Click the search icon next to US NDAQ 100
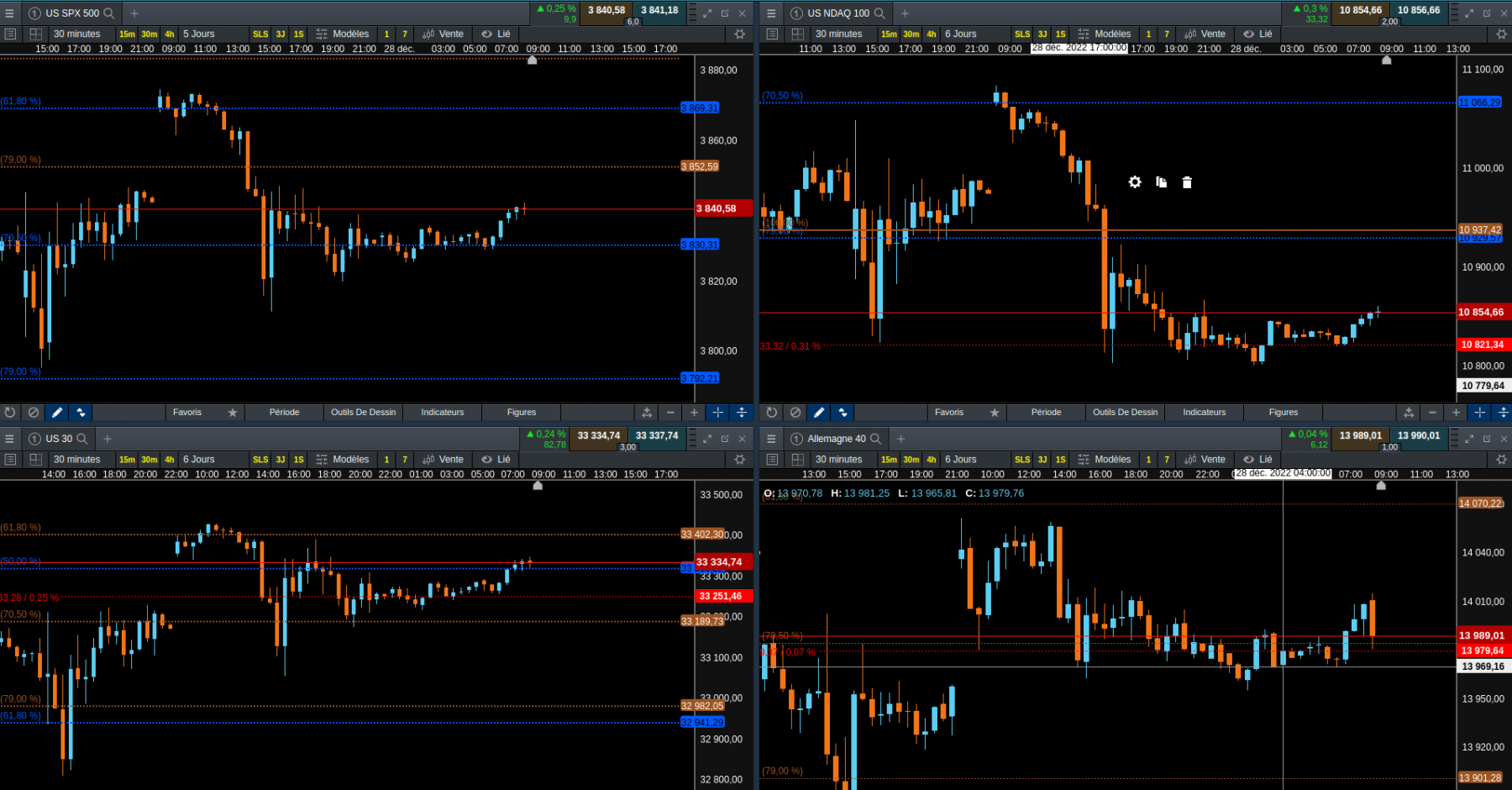1512x790 pixels. tap(879, 13)
